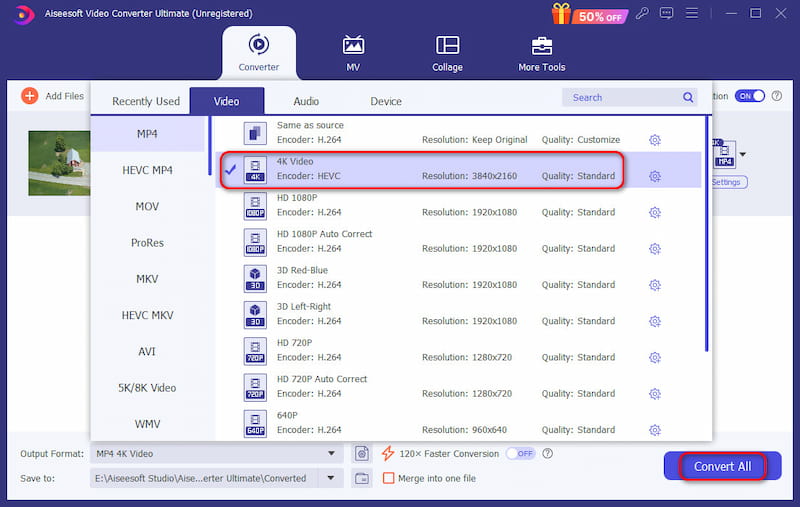Click the help icon beside Faster Conversion
Image resolution: width=800 pixels, height=507 pixels.
coord(547,453)
